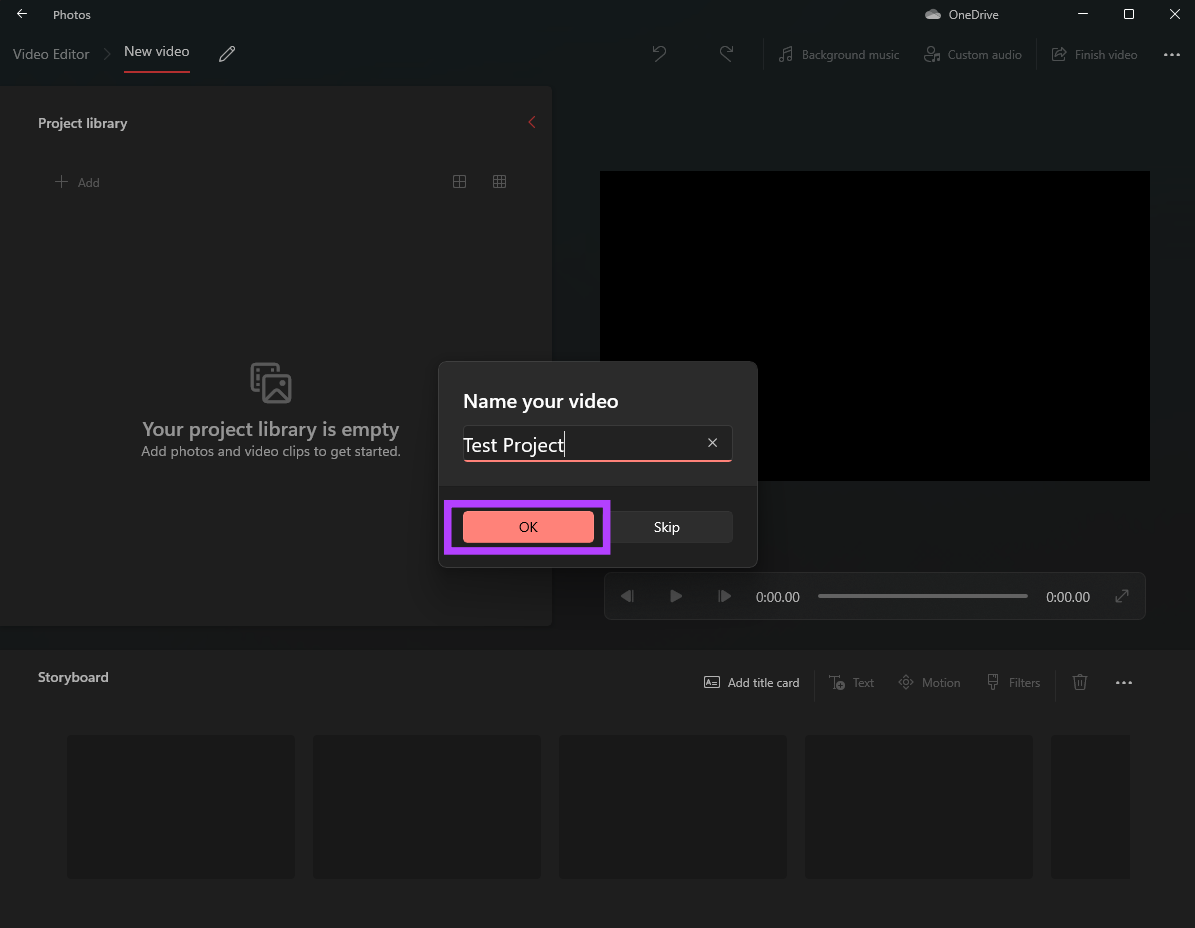1195x928 pixels.
Task: Click the Redo icon
Action: pyautogui.click(x=726, y=54)
